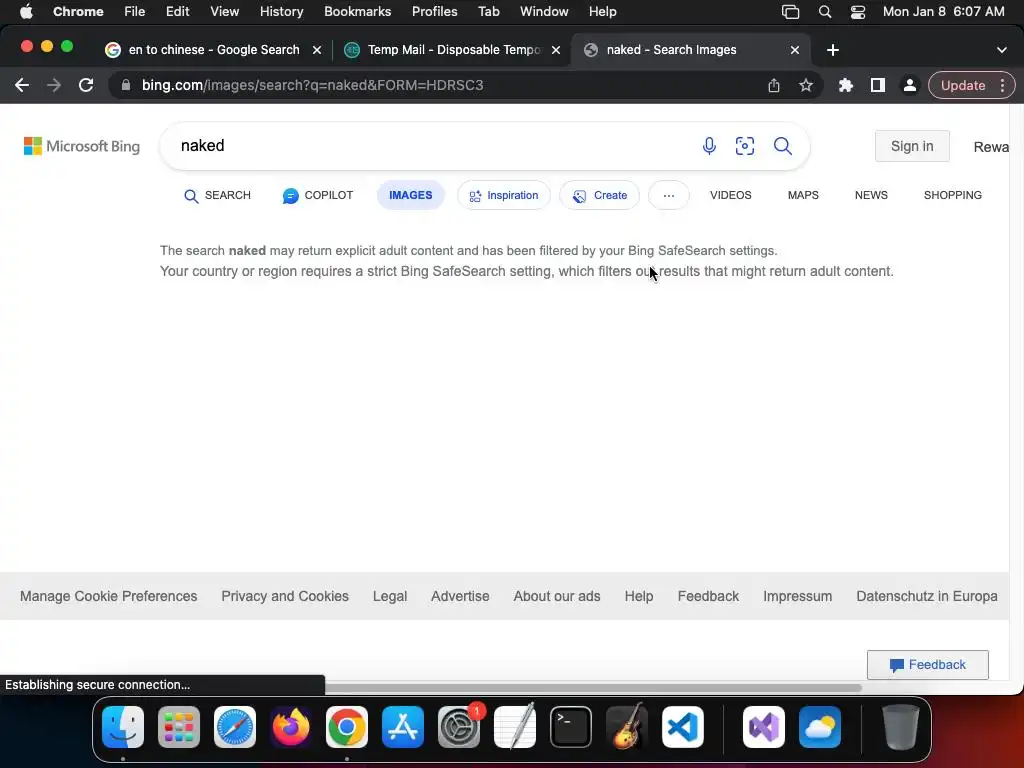Screen dimensions: 1024x768
Task: Open the Apple menu
Action: point(26,12)
